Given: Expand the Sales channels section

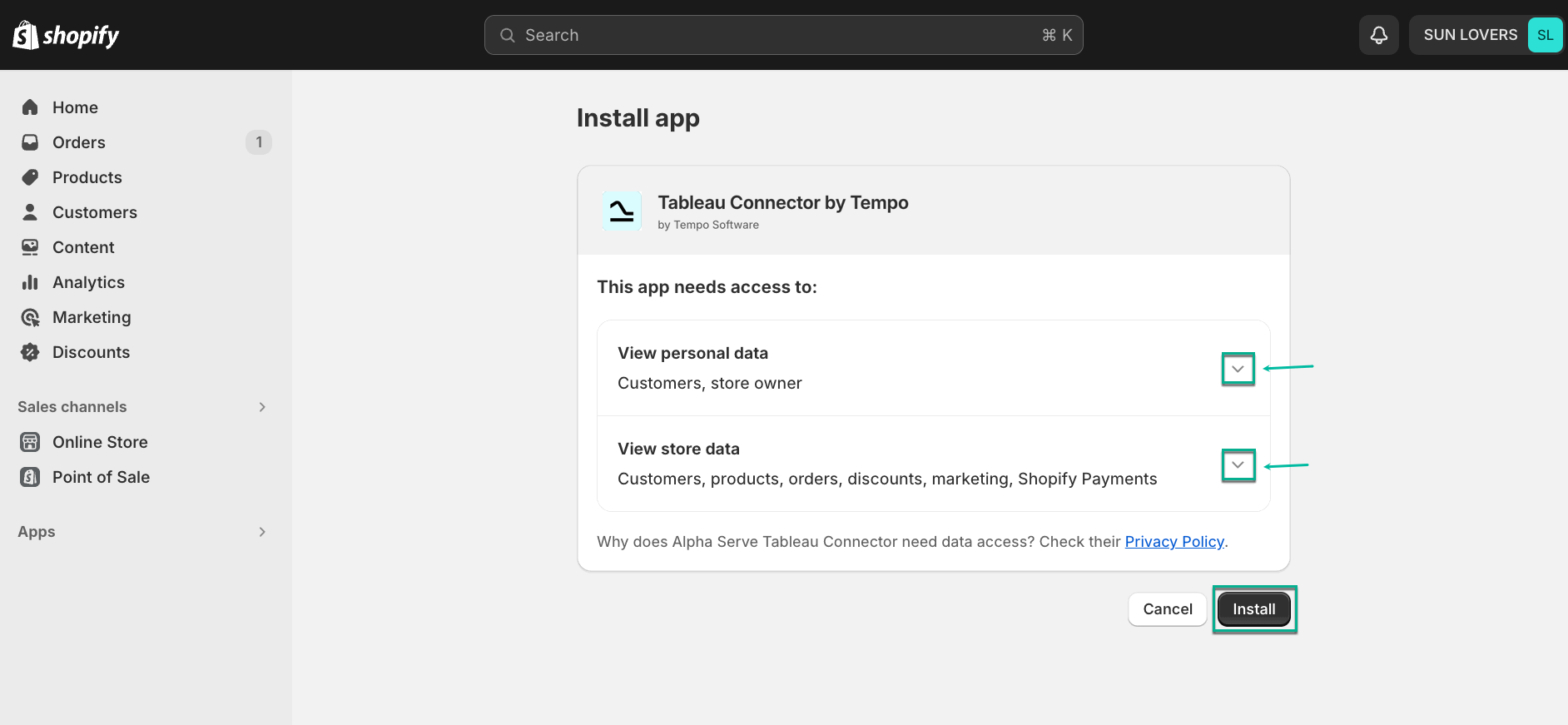Looking at the screenshot, I should 261,406.
